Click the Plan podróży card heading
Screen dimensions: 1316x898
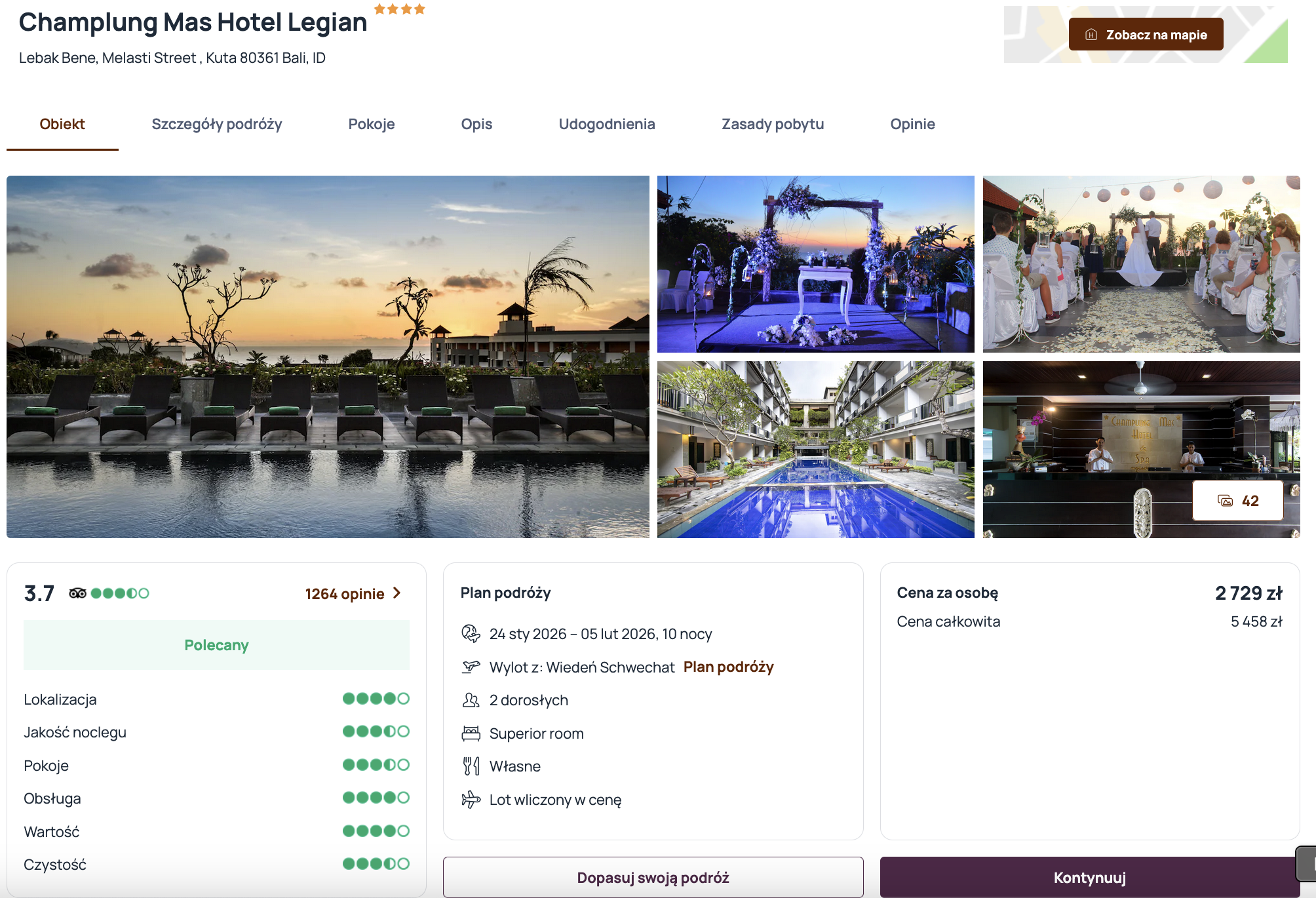coord(505,593)
